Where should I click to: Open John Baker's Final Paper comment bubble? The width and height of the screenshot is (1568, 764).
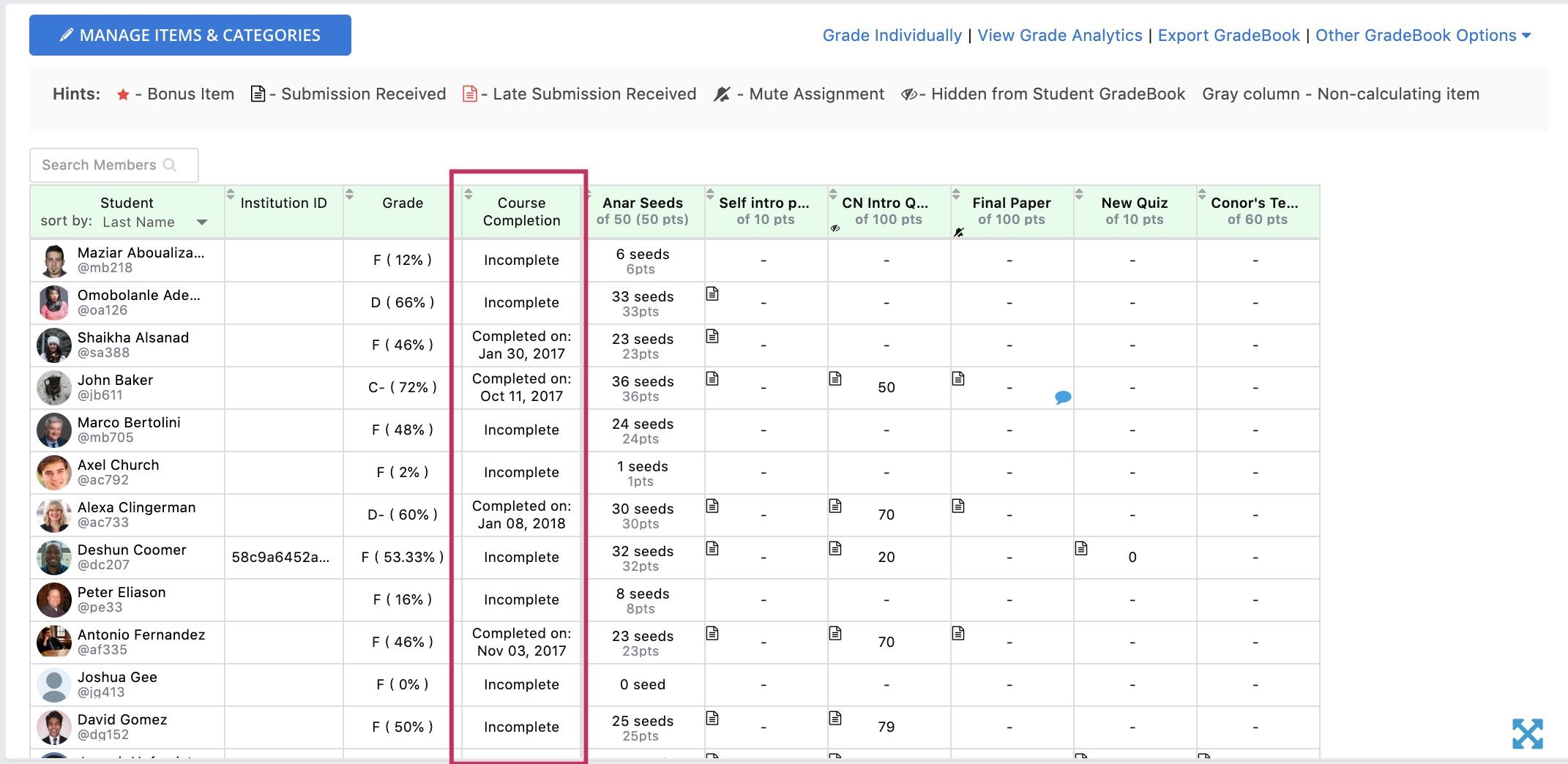click(x=1063, y=397)
